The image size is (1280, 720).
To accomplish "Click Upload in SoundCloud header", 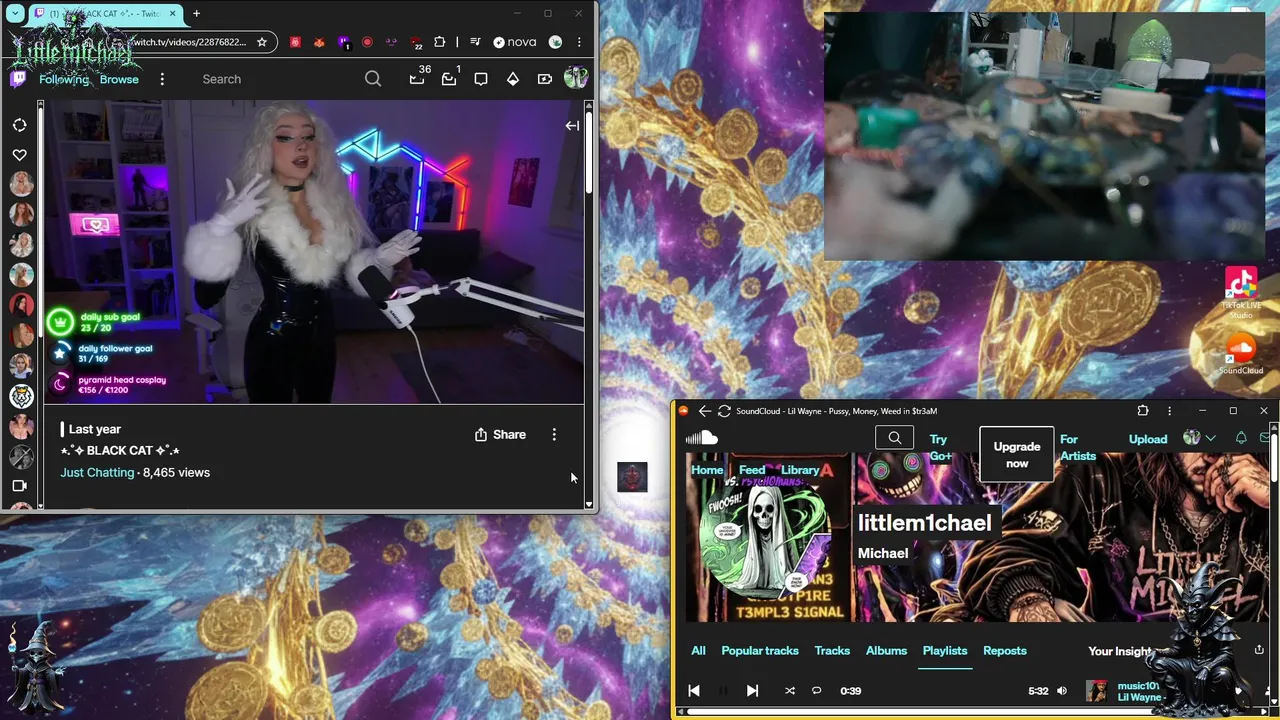I will click(x=1148, y=439).
